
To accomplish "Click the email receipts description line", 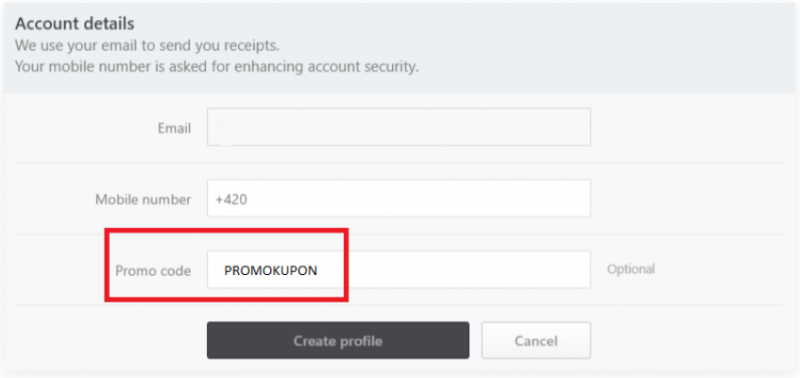I will coord(147,45).
